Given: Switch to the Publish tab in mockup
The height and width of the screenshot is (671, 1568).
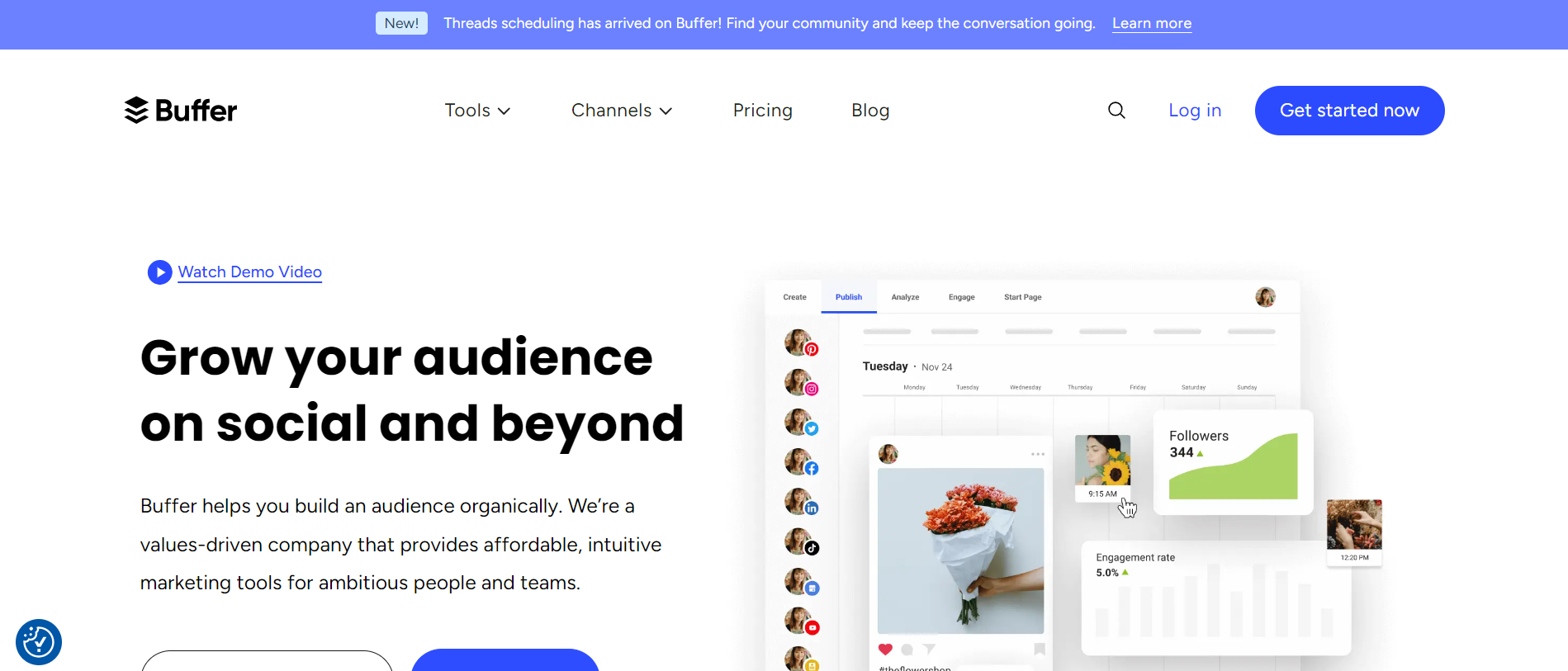Looking at the screenshot, I should coord(848,297).
